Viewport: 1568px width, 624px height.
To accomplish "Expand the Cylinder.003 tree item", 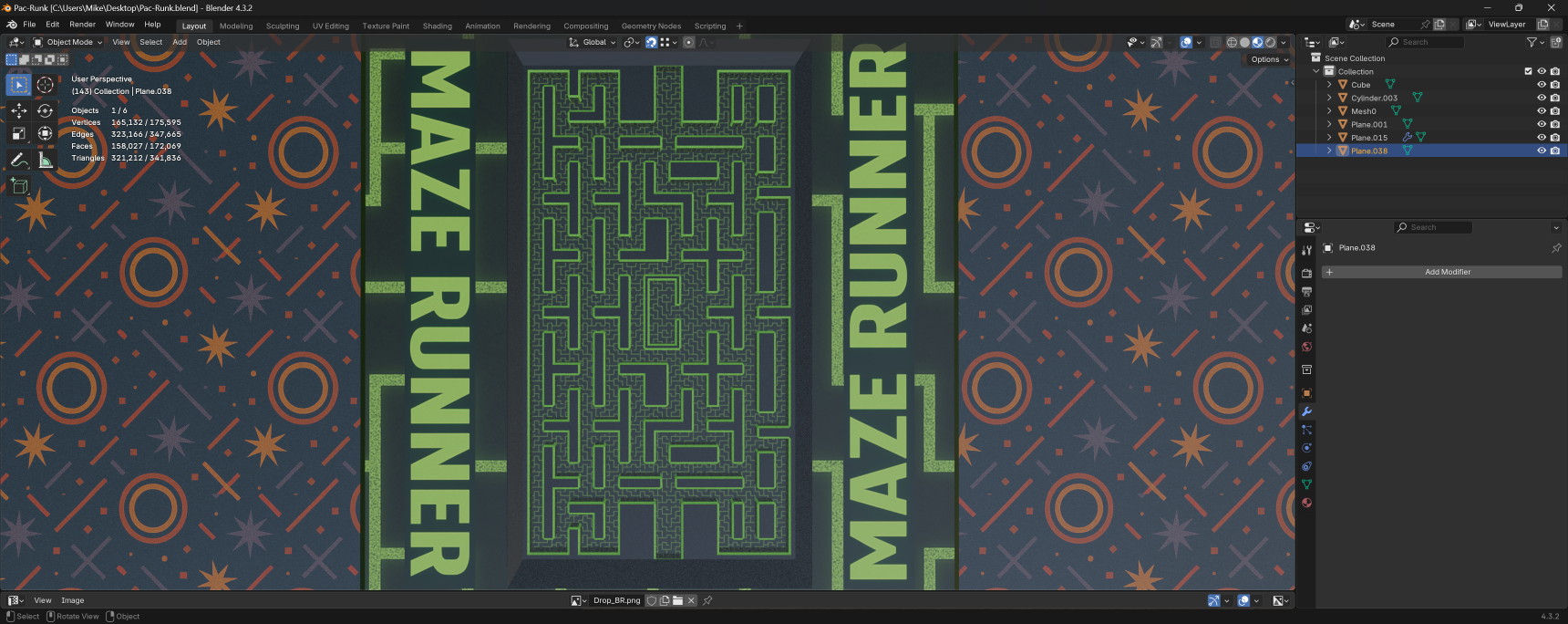I will (x=1329, y=98).
